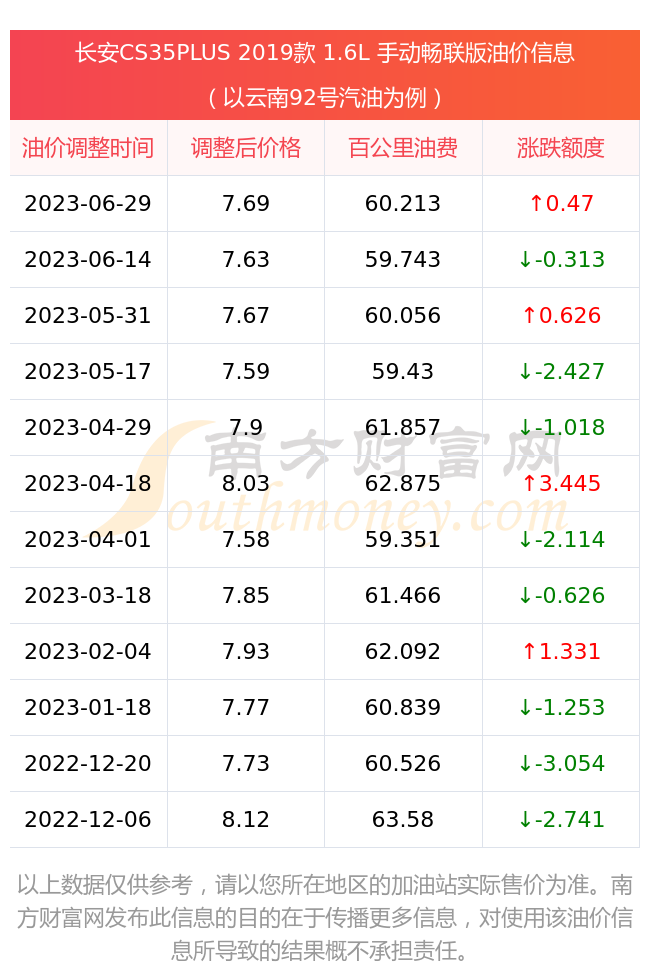
Task: Click the 百公里油费 column header
Action: coord(403,148)
